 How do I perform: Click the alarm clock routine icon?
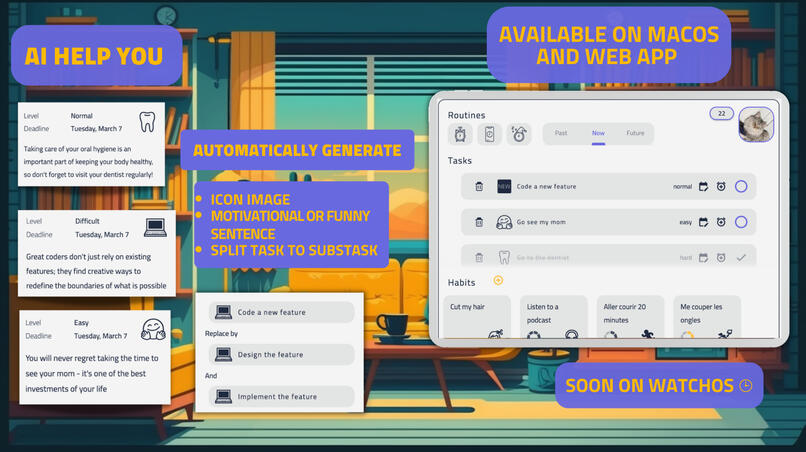pyautogui.click(x=461, y=135)
